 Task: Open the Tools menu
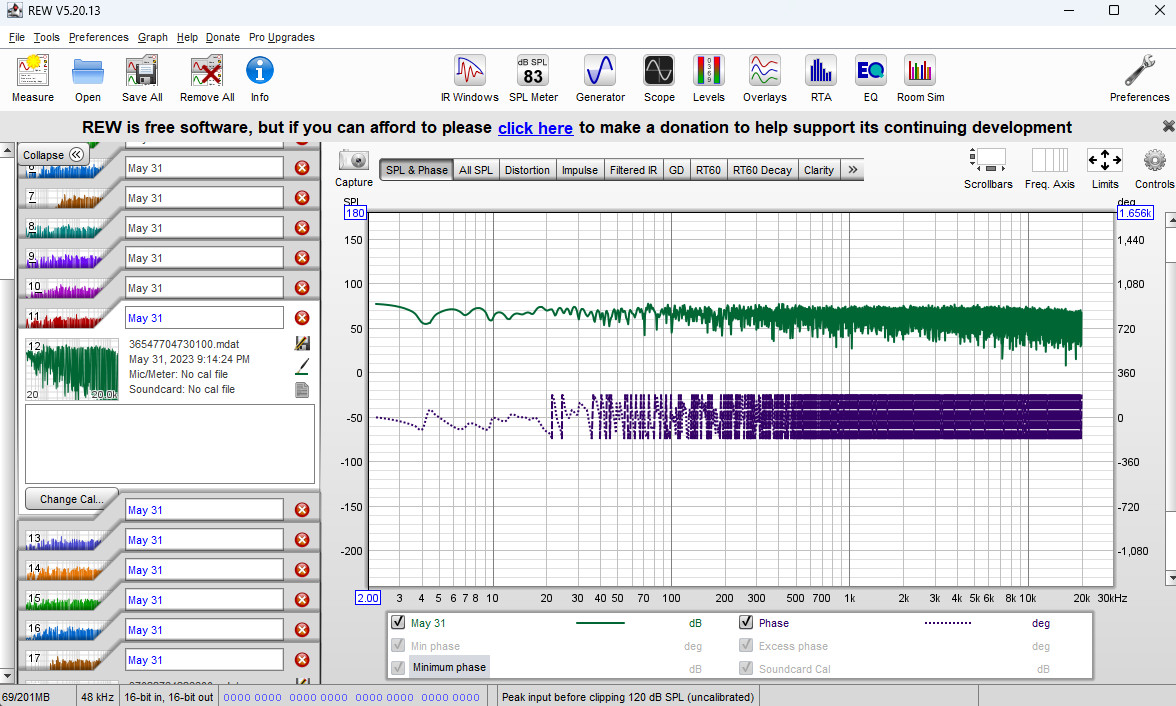[x=46, y=38]
